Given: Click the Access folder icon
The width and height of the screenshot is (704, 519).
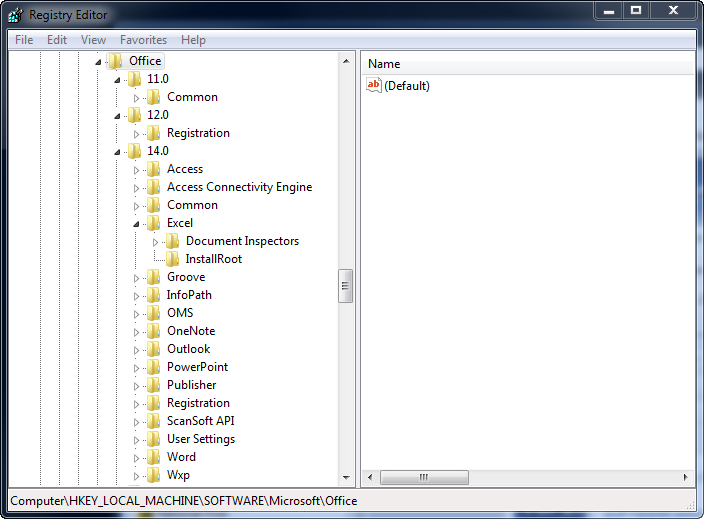Looking at the screenshot, I should [x=154, y=169].
